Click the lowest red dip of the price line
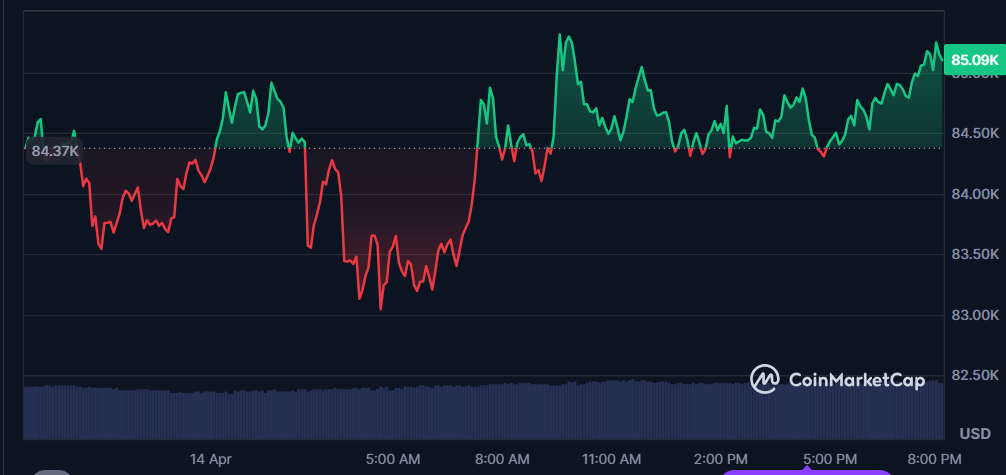This screenshot has height=475, width=1006. [x=381, y=308]
